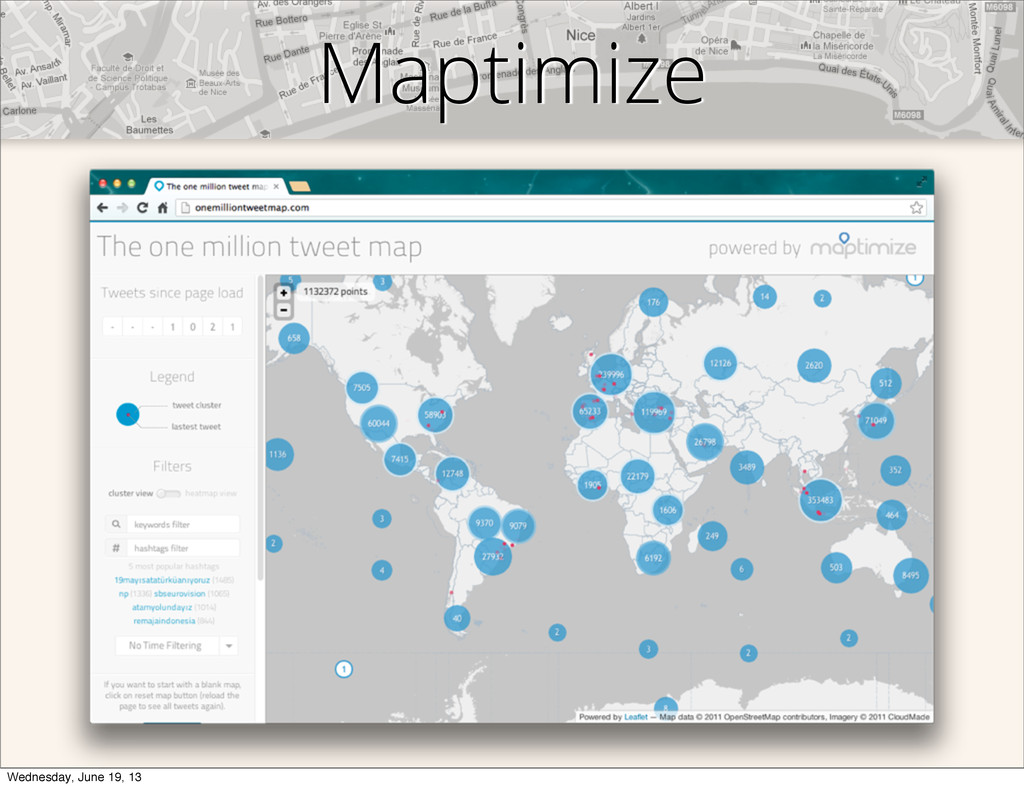Zoom out on map with minus button
The height and width of the screenshot is (788, 1024).
[x=283, y=310]
